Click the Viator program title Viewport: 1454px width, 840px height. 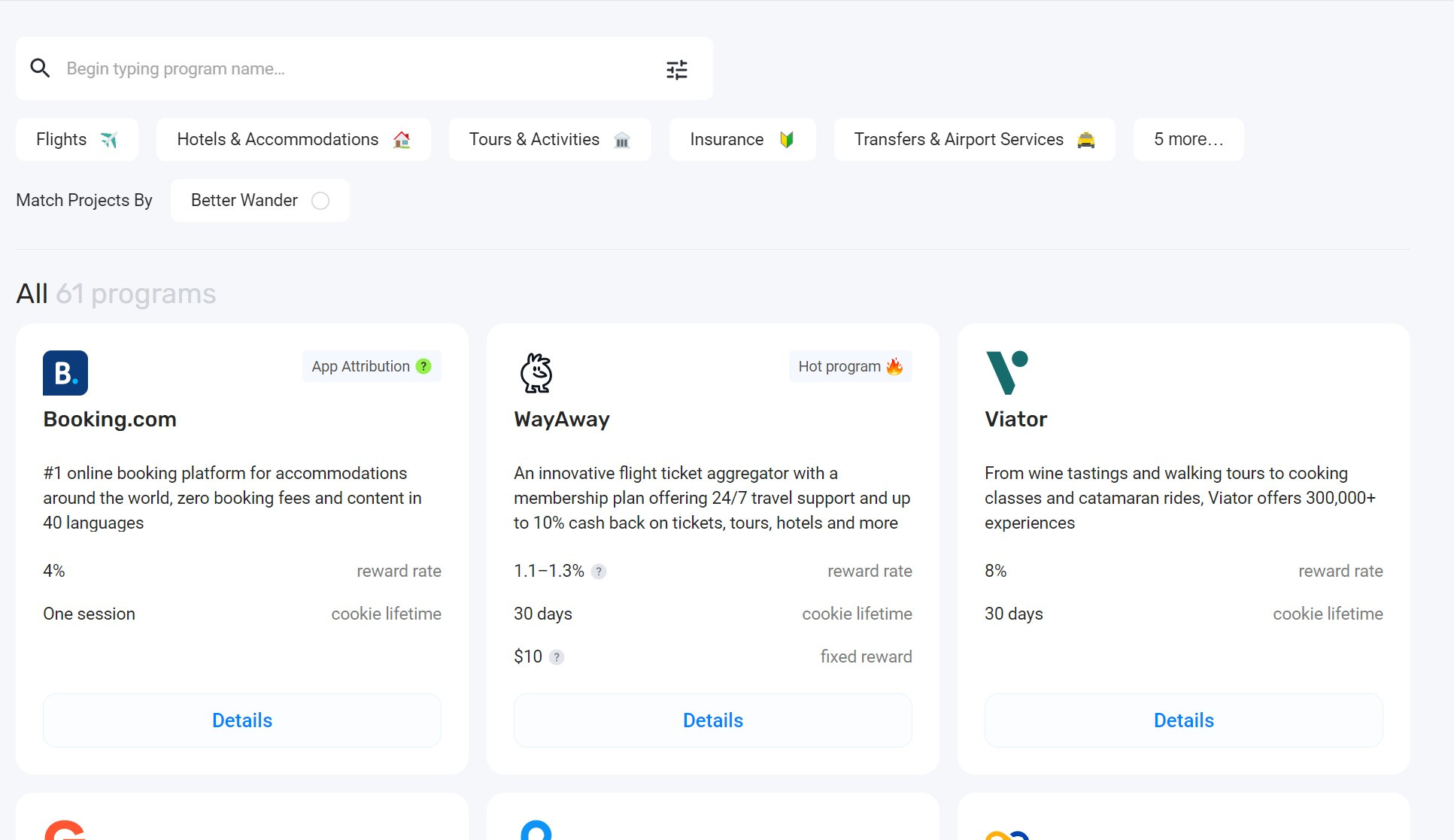click(x=1016, y=419)
